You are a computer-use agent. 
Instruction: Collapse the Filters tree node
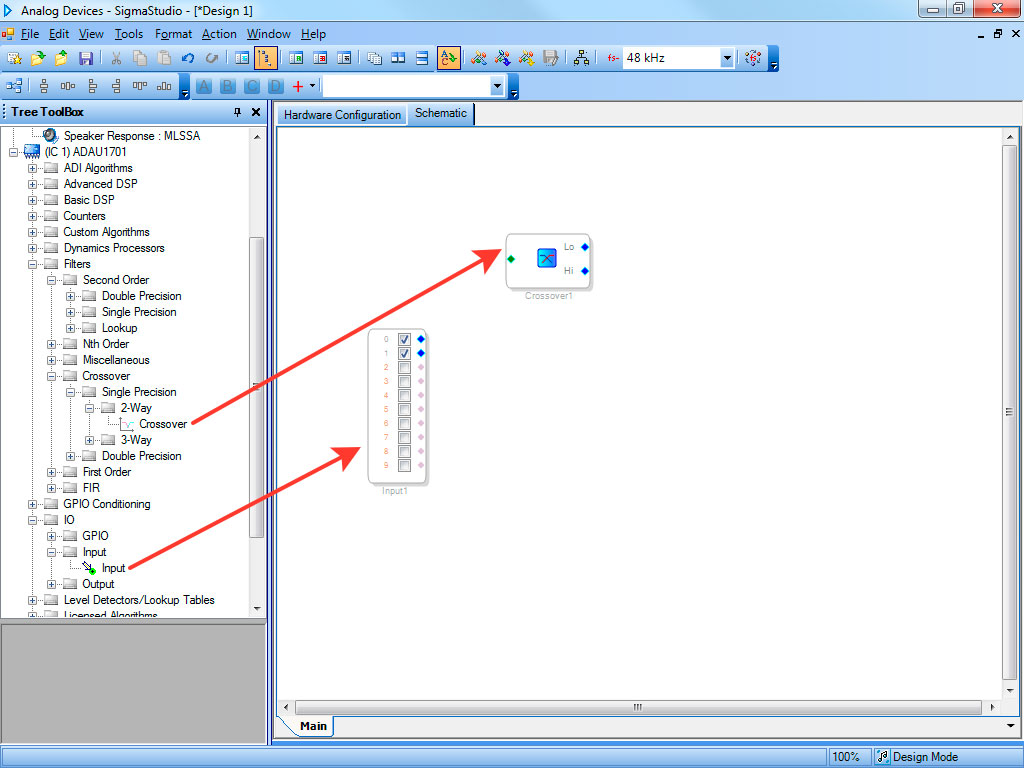pyautogui.click(x=33, y=264)
